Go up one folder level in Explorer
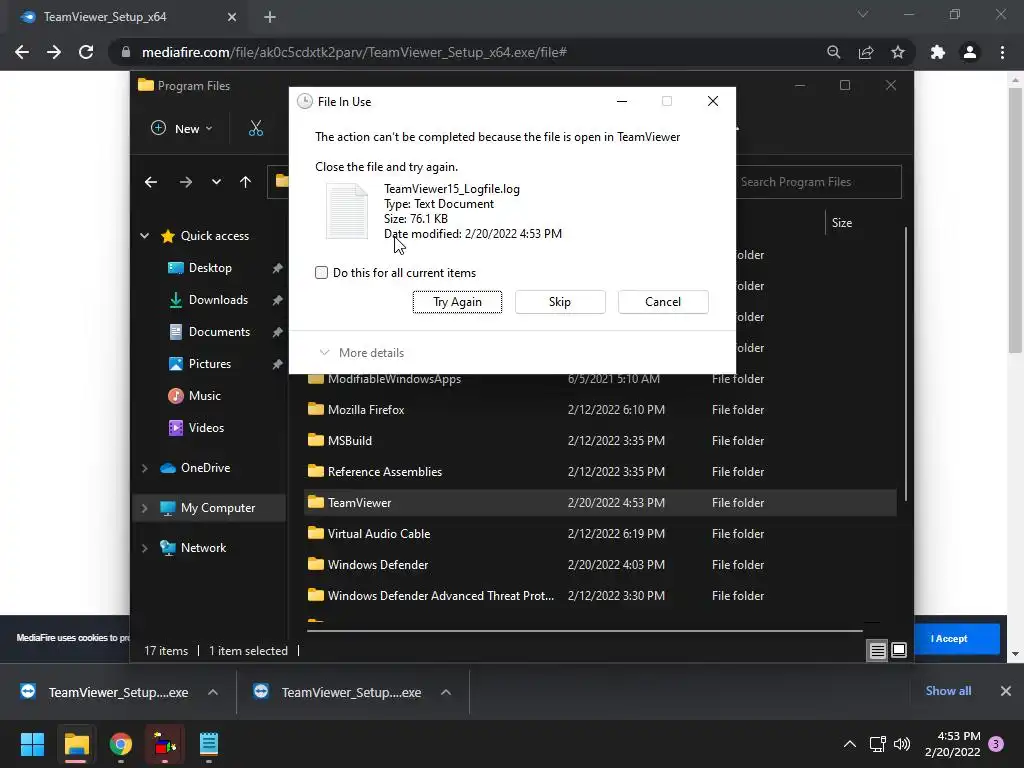 point(246,182)
